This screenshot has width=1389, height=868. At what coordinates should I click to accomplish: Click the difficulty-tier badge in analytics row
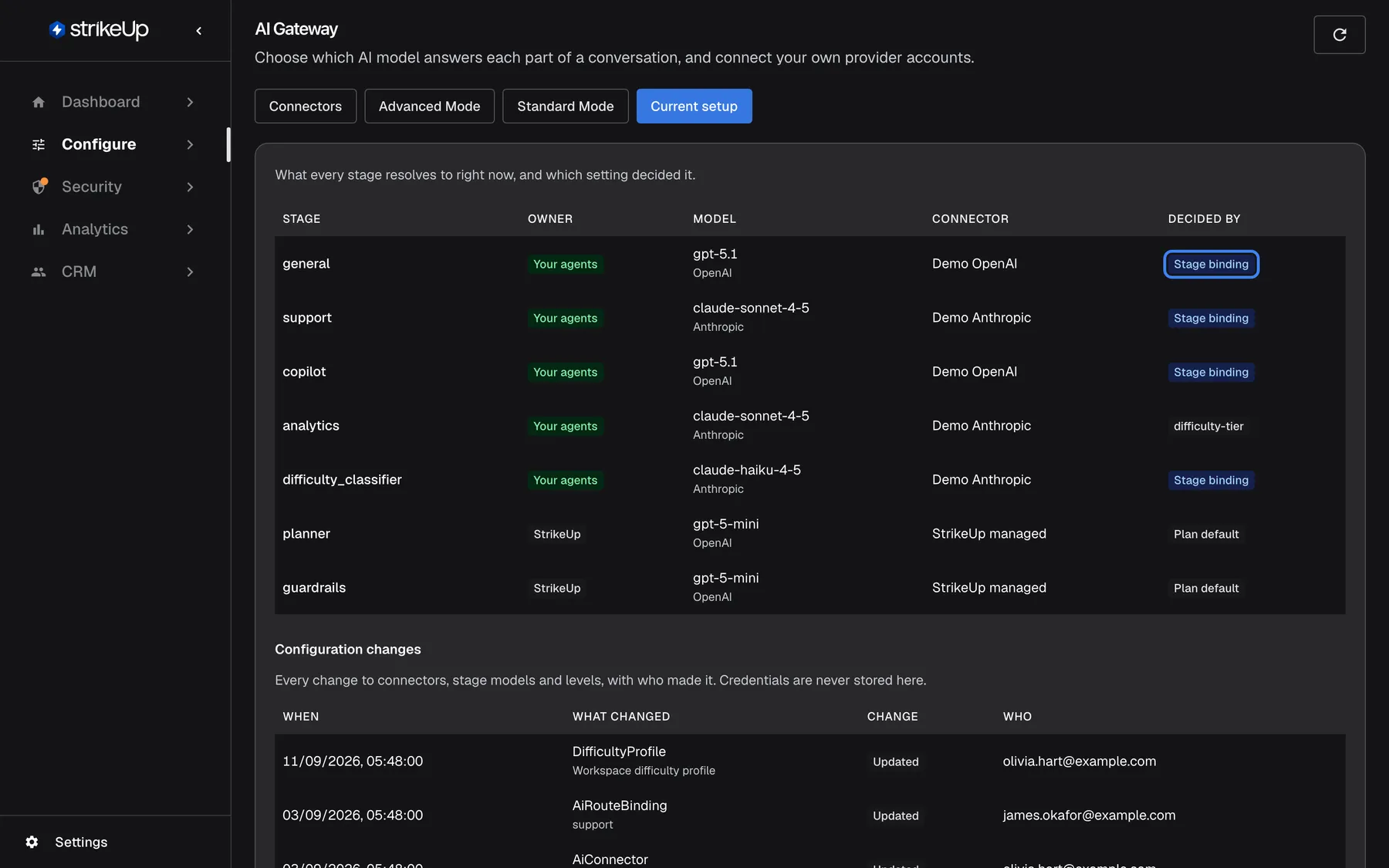coord(1208,426)
